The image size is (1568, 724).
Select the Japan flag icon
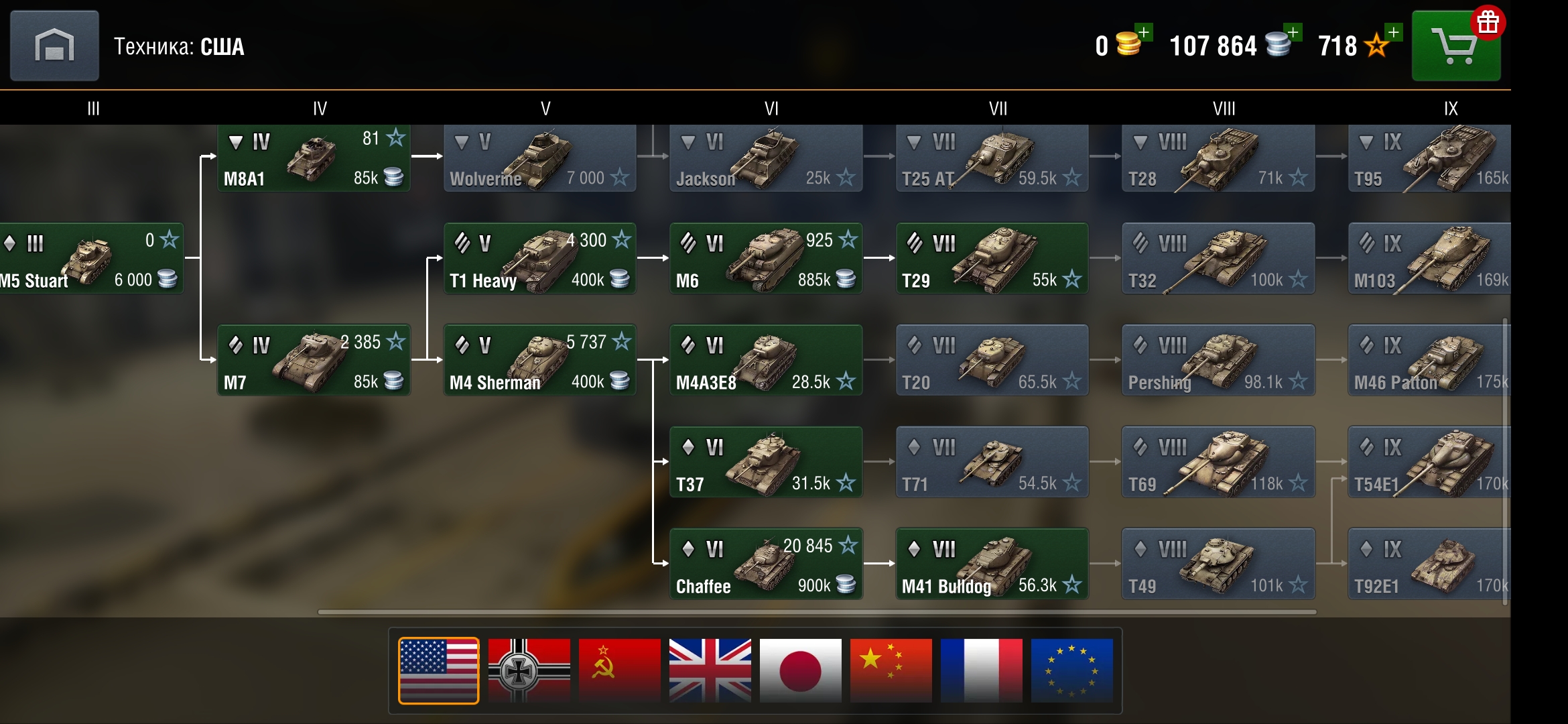point(801,670)
